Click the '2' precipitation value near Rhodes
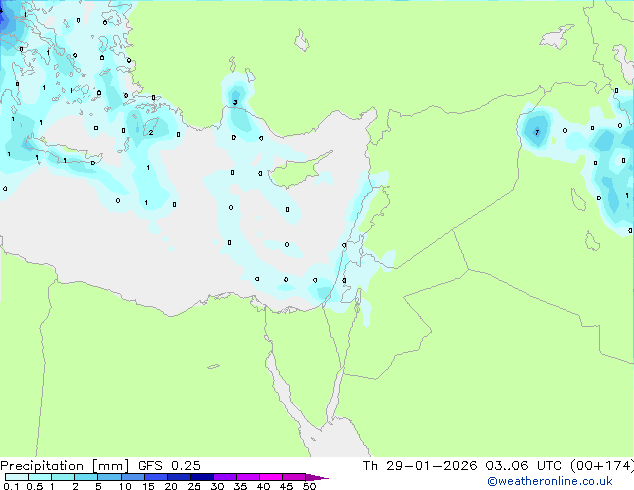Image resolution: width=634 pixels, height=490 pixels. (x=151, y=133)
